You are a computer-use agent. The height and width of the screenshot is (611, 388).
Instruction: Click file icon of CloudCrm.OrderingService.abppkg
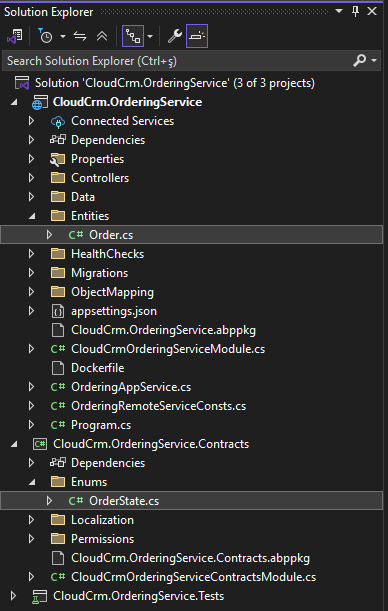point(58,330)
